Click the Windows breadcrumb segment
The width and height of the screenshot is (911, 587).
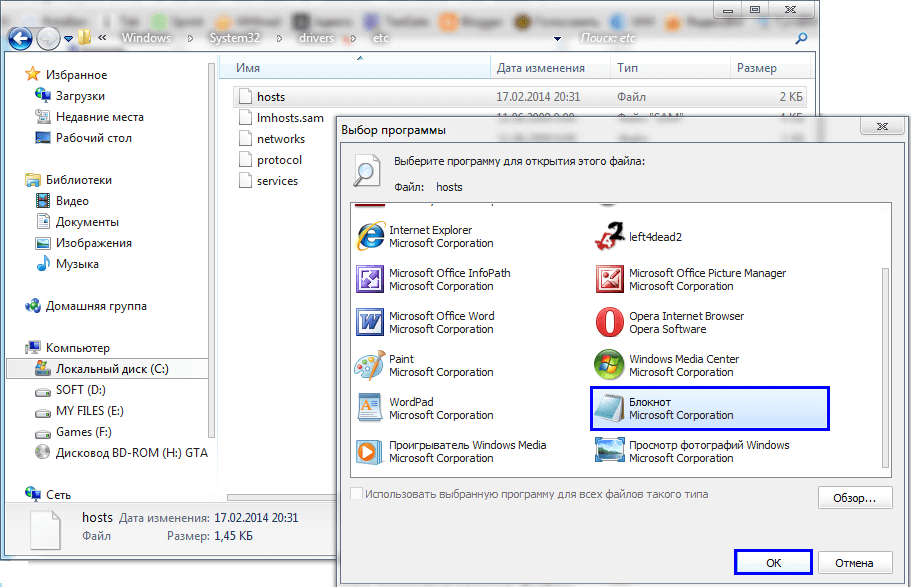(146, 38)
